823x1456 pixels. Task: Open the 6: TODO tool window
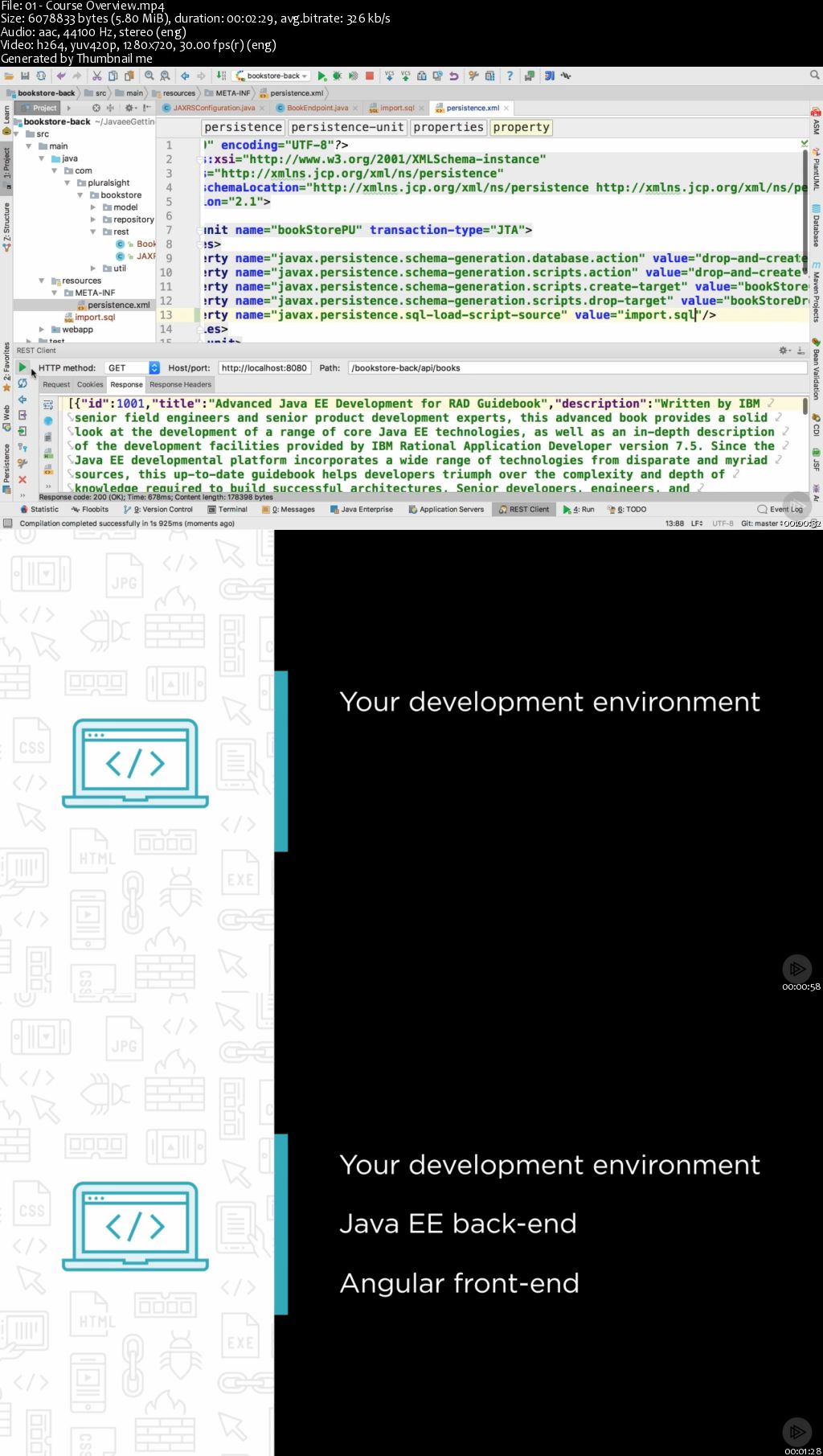click(627, 509)
